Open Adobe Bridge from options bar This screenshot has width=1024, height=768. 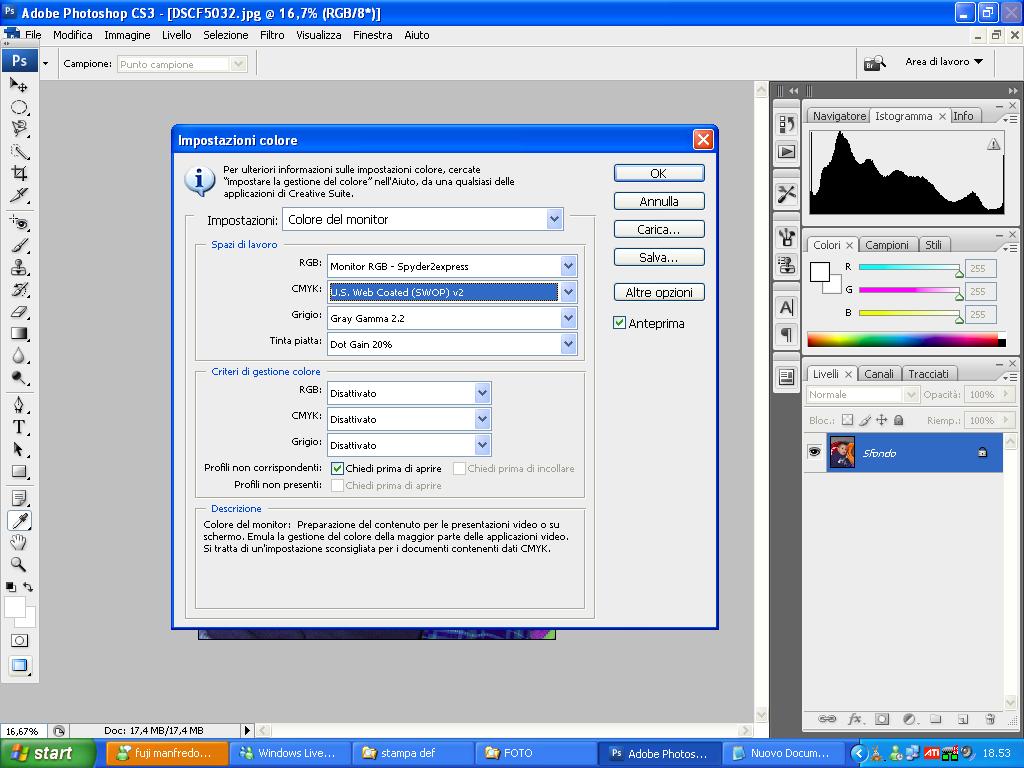click(874, 63)
